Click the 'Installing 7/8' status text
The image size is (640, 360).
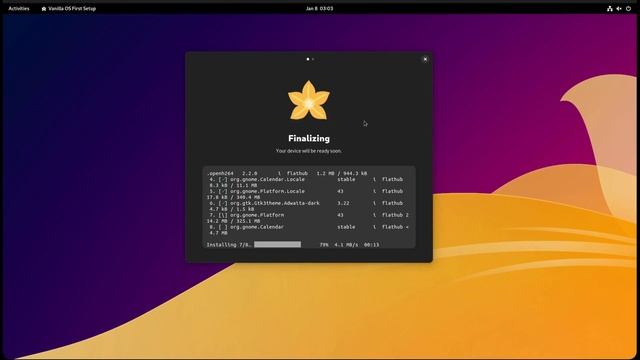click(229, 244)
